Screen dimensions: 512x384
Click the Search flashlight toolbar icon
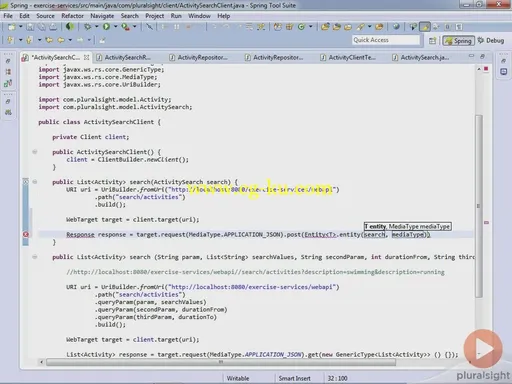click(x=360, y=27)
